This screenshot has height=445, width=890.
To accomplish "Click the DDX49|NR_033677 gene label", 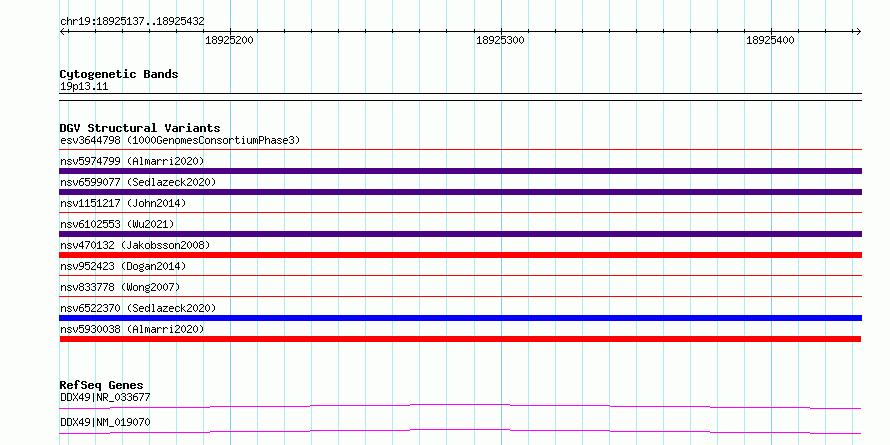I will [105, 397].
